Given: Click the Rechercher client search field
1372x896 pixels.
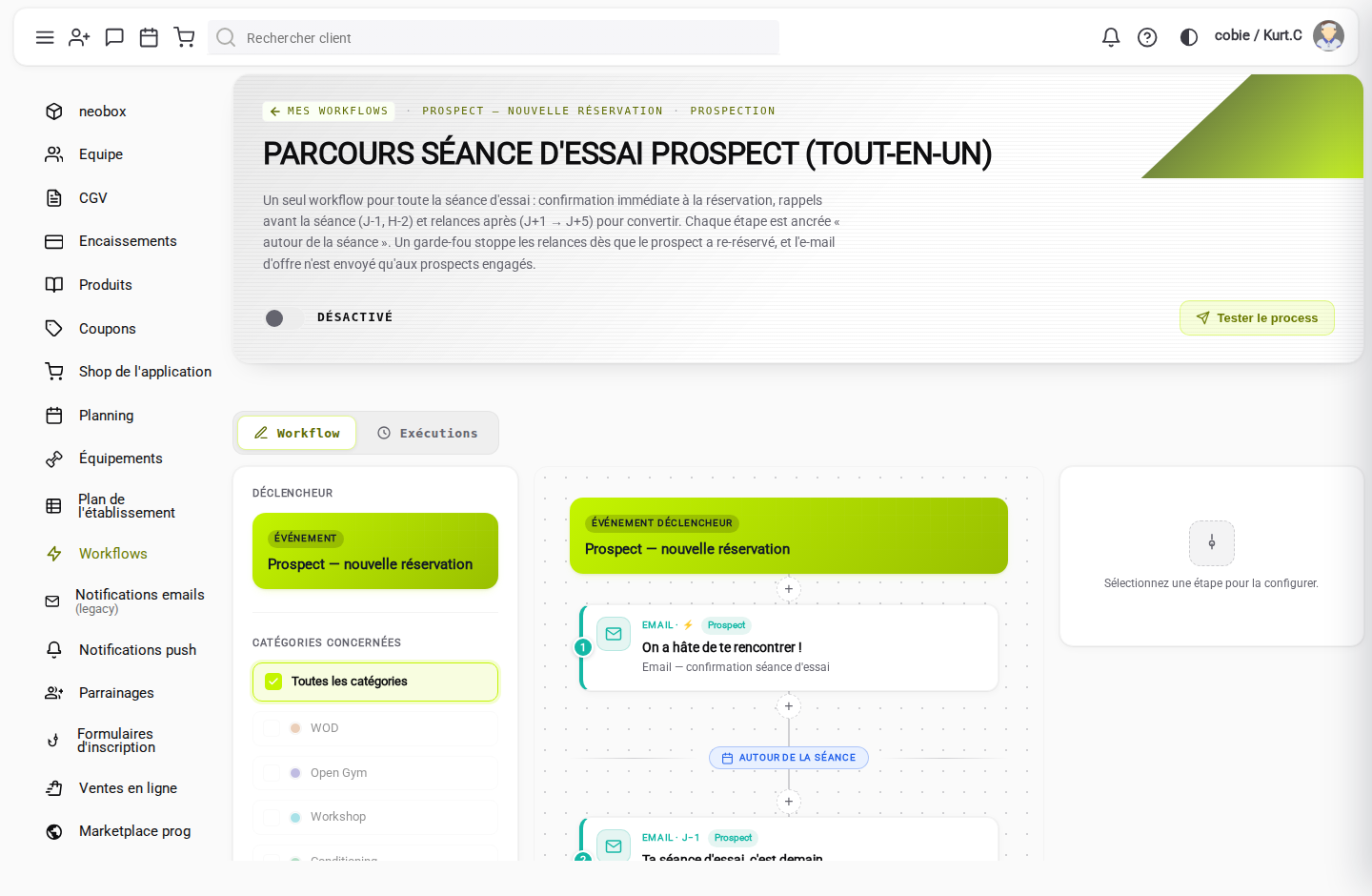Looking at the screenshot, I should 494,37.
